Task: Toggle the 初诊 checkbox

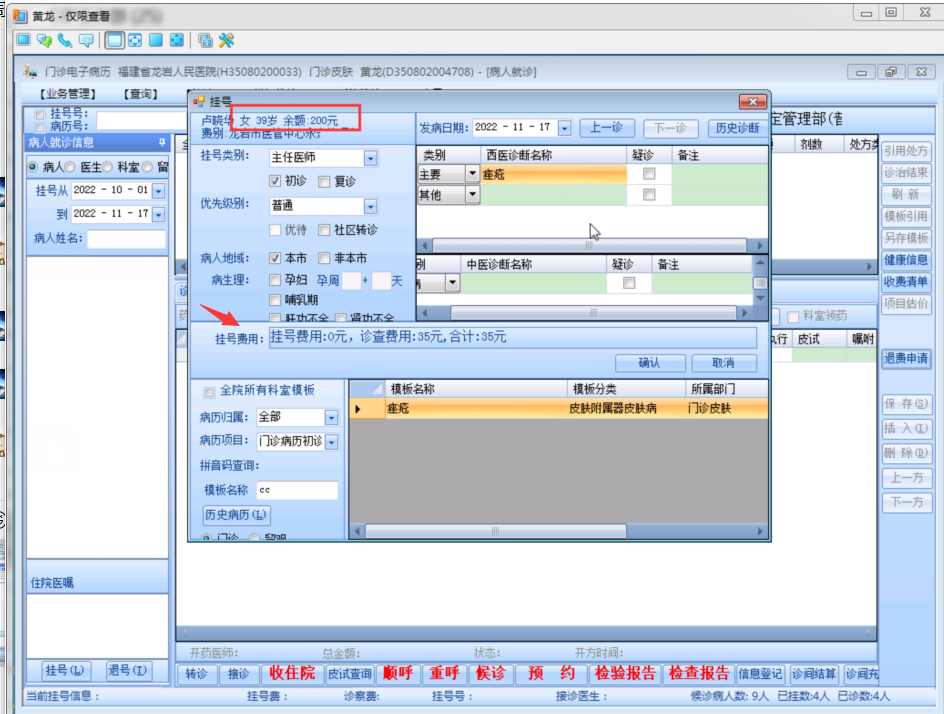Action: (275, 181)
